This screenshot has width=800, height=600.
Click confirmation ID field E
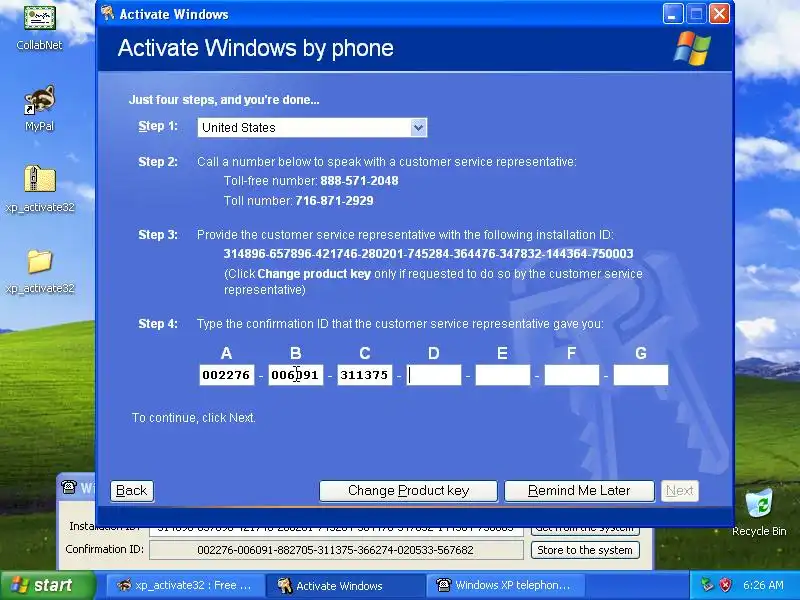click(503, 375)
